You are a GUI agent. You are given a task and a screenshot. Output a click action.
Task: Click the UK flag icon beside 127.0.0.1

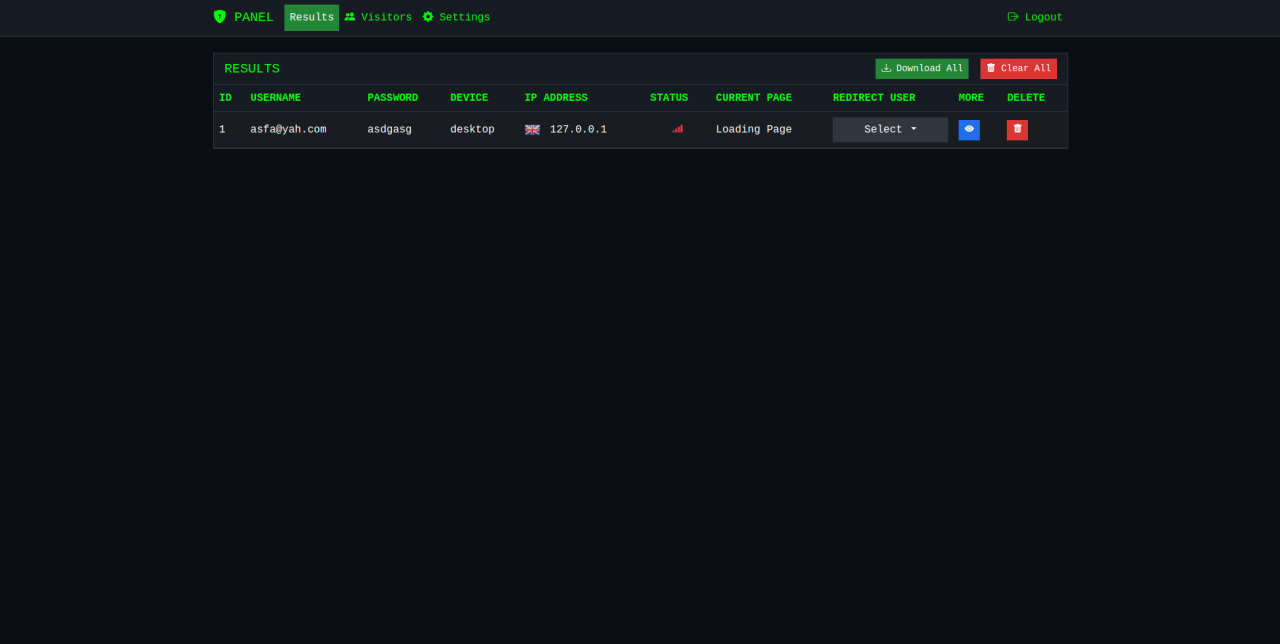[532, 129]
